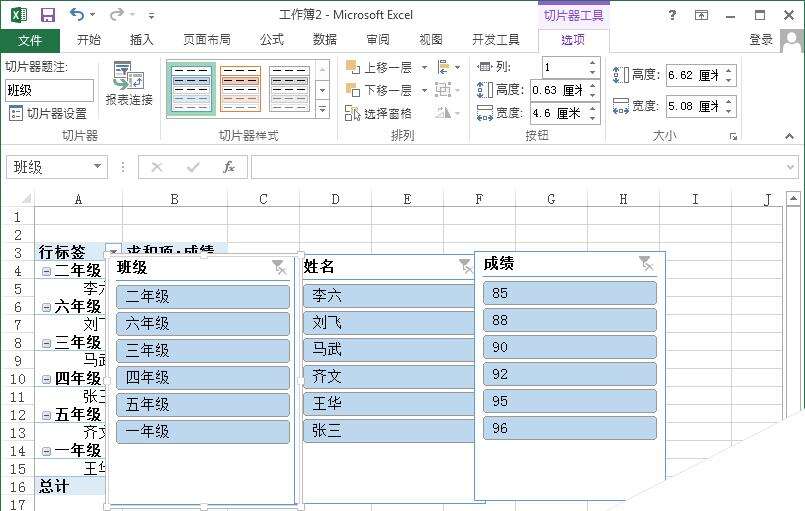
Task: Open 切片器设置 slicer settings
Action: [48, 113]
